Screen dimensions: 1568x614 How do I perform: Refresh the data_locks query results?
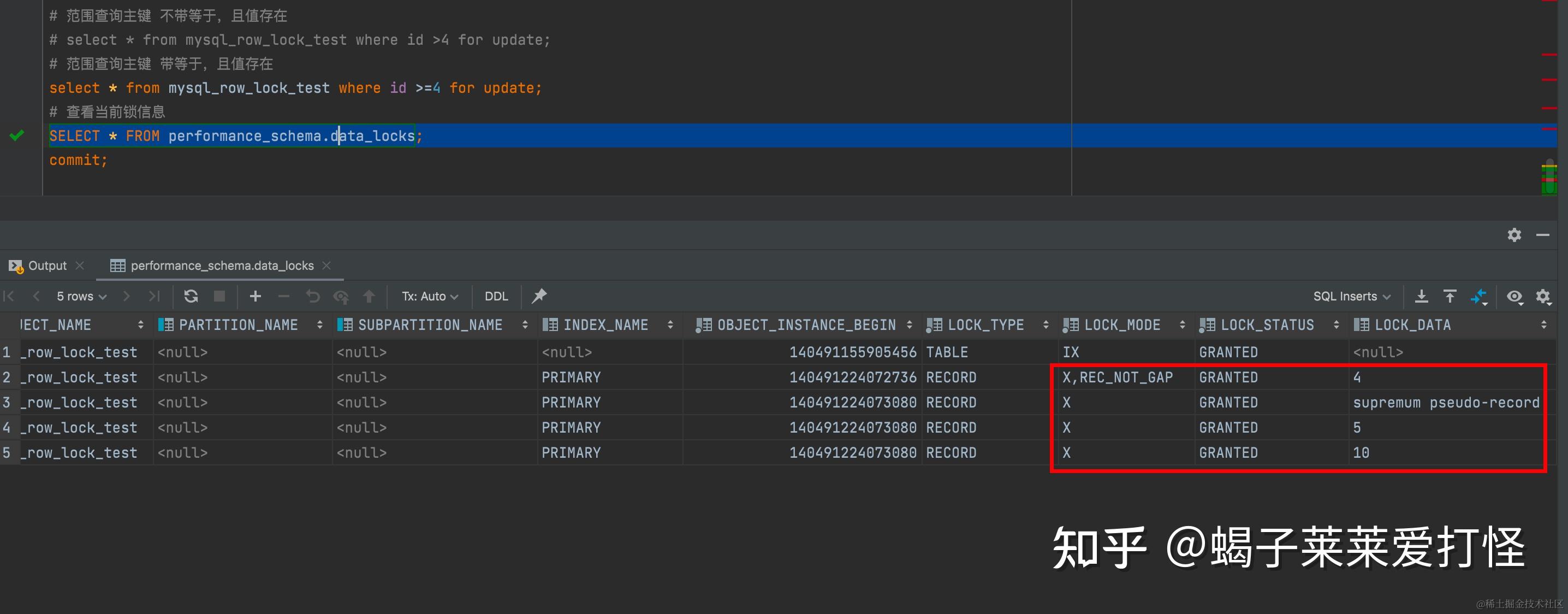pos(191,296)
